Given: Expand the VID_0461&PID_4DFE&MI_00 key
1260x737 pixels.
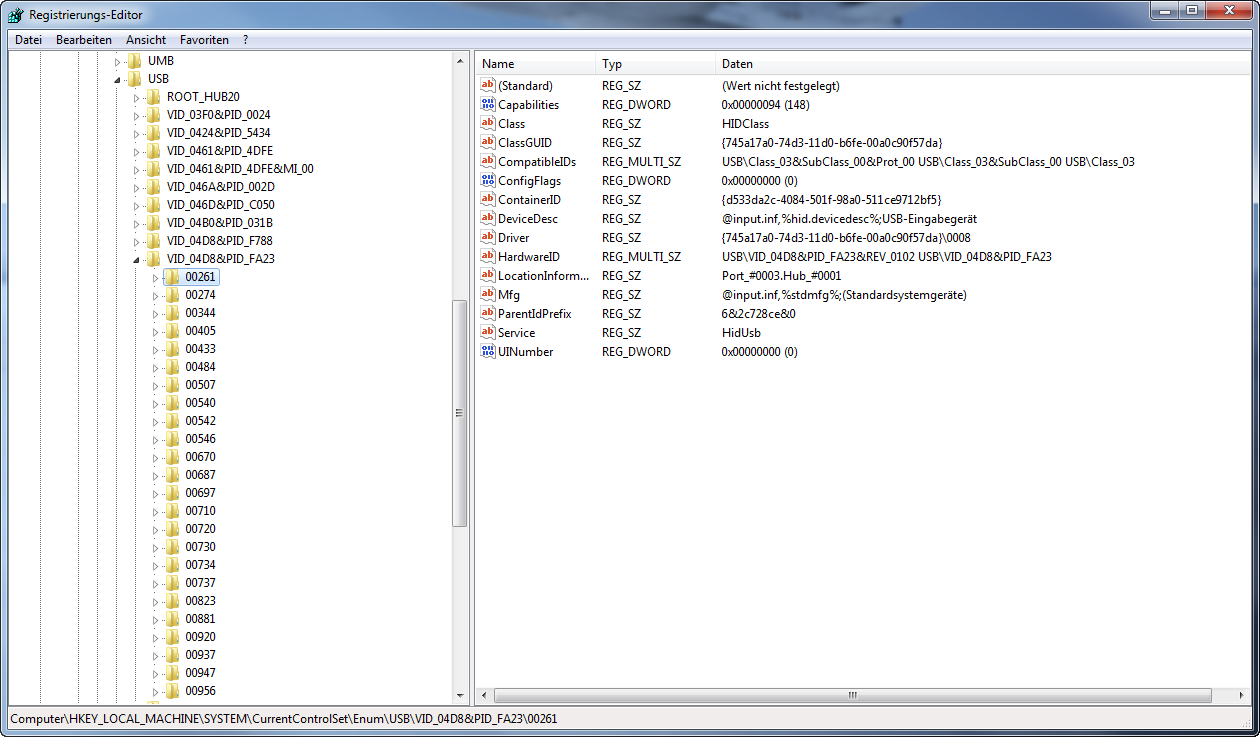Looking at the screenshot, I should click(x=136, y=170).
